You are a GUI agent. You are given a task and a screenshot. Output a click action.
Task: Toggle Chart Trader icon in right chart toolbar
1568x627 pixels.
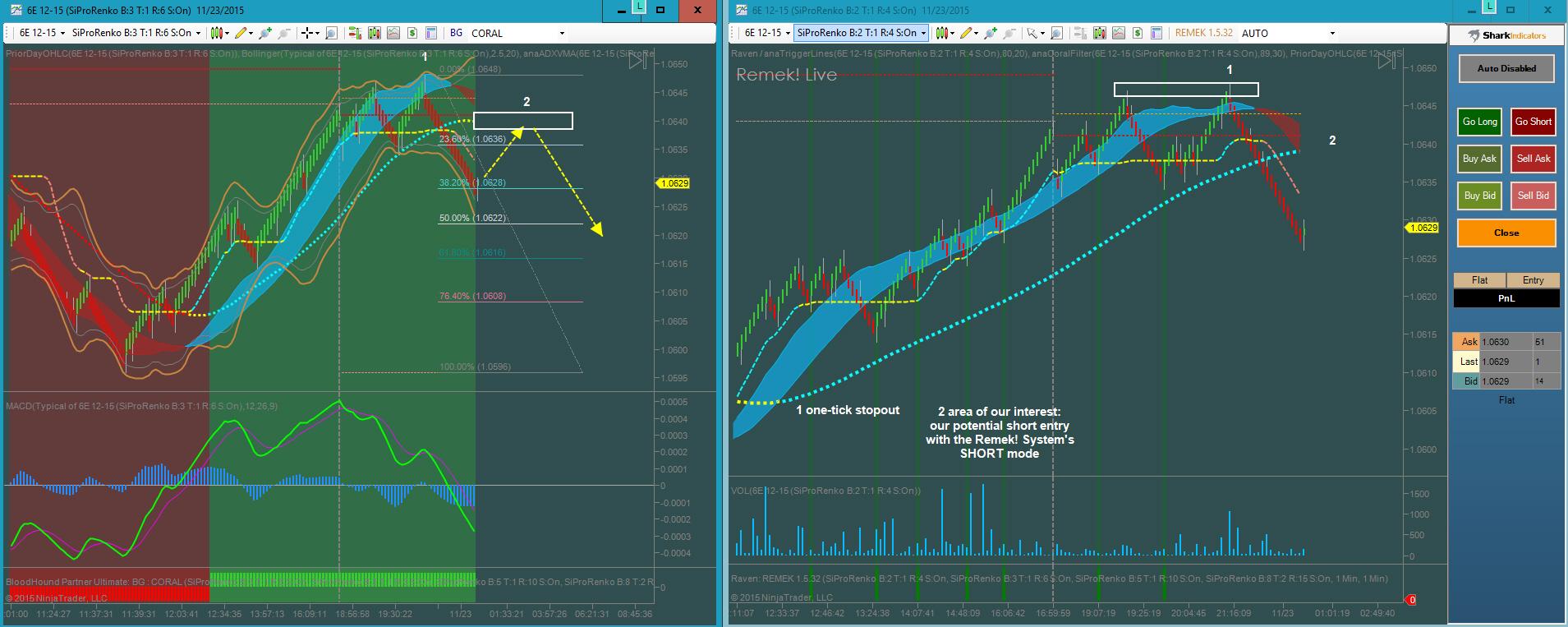click(1080, 33)
